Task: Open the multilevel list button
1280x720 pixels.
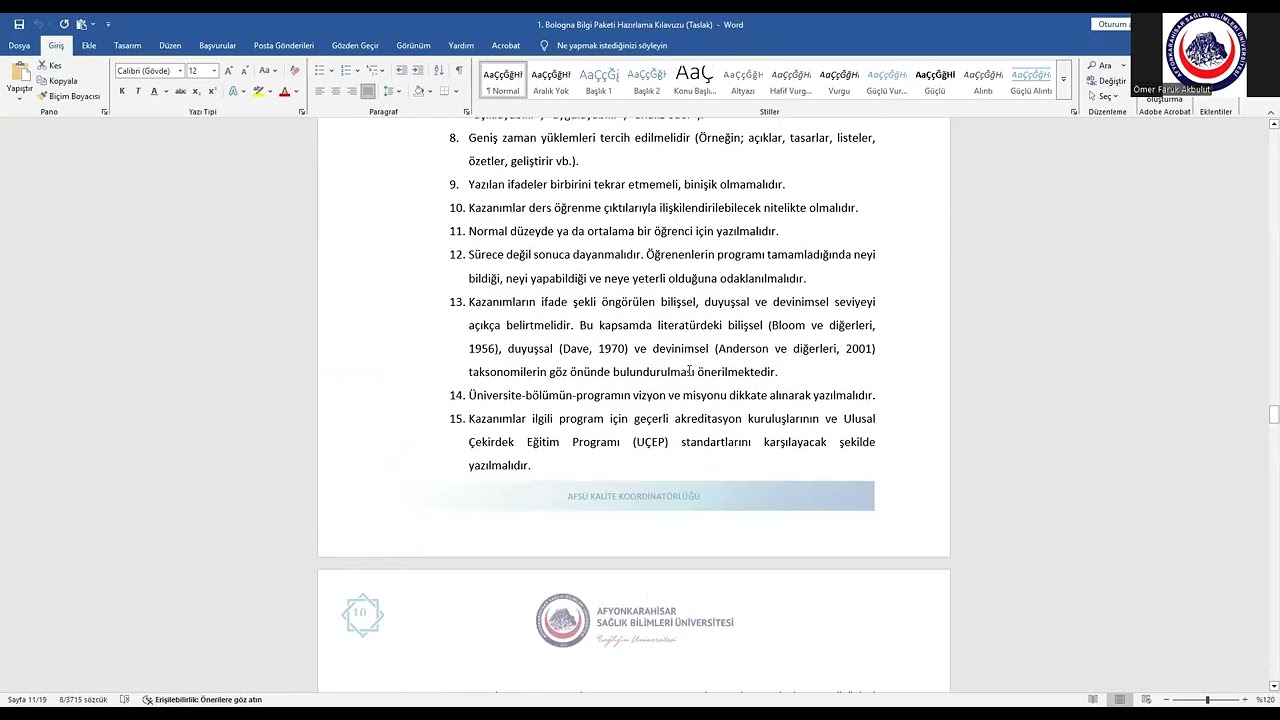Action: click(371, 70)
